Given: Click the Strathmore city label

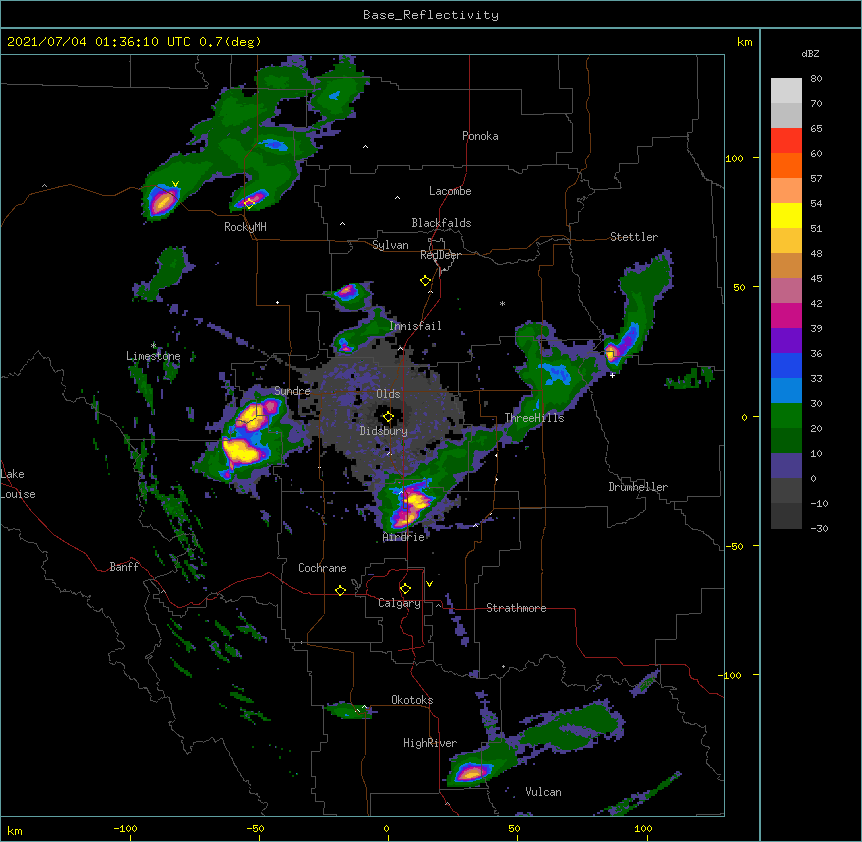Looking at the screenshot, I should click(x=516, y=608).
